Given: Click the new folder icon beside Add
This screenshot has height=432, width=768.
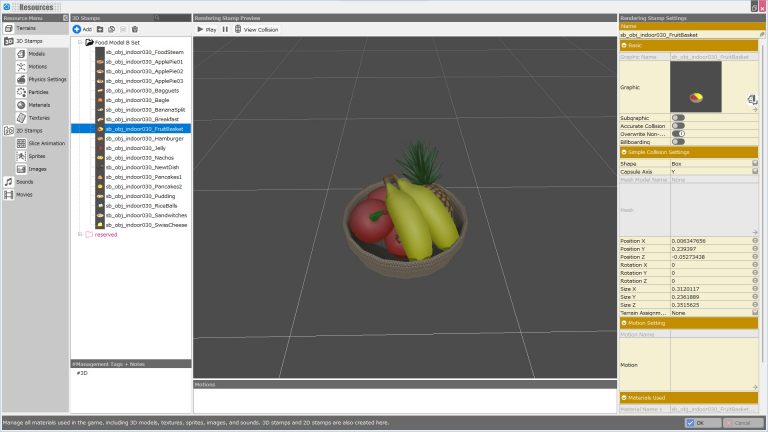Looking at the screenshot, I should point(100,29).
